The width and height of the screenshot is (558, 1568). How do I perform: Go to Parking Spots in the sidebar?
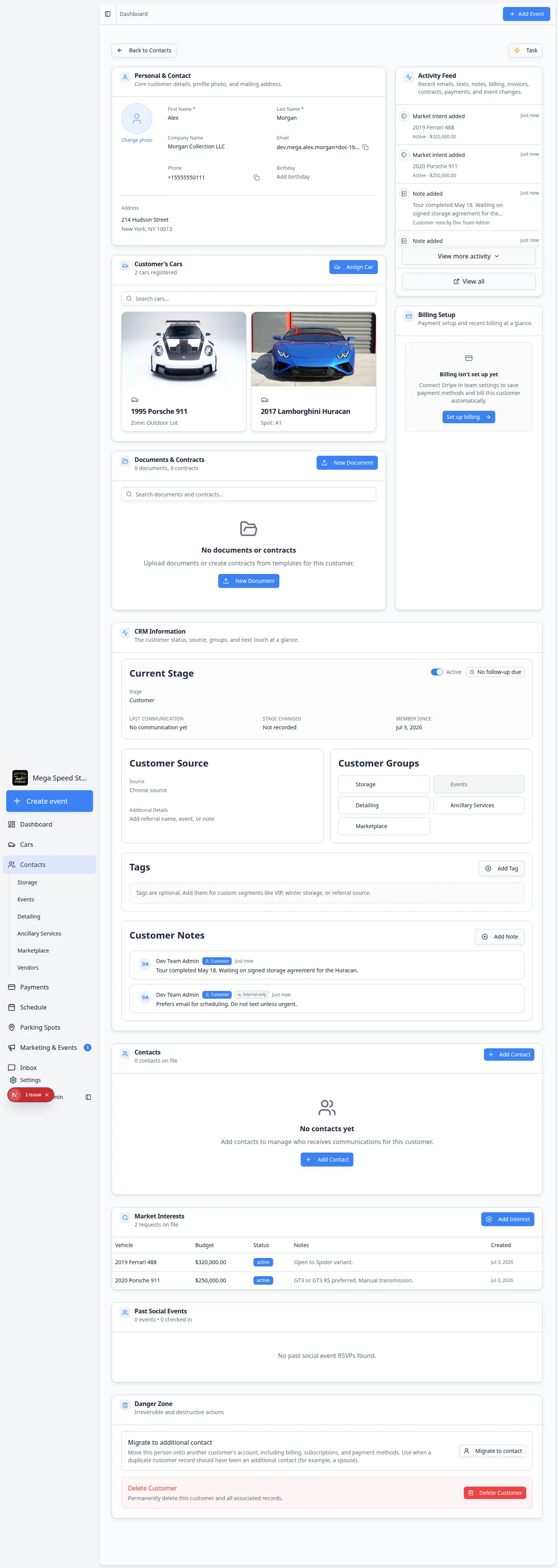(49, 1027)
